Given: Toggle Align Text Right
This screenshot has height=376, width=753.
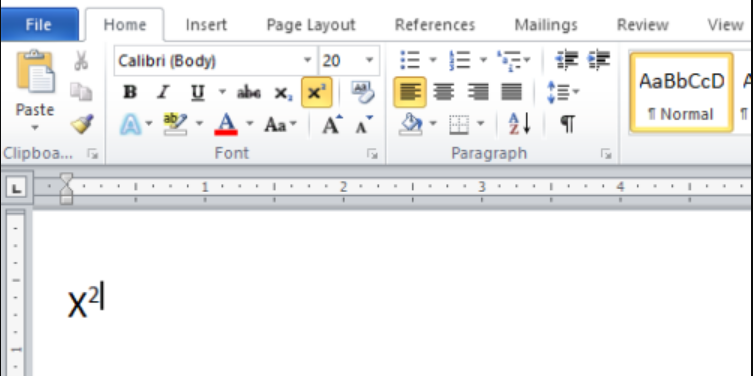Looking at the screenshot, I should [x=478, y=92].
